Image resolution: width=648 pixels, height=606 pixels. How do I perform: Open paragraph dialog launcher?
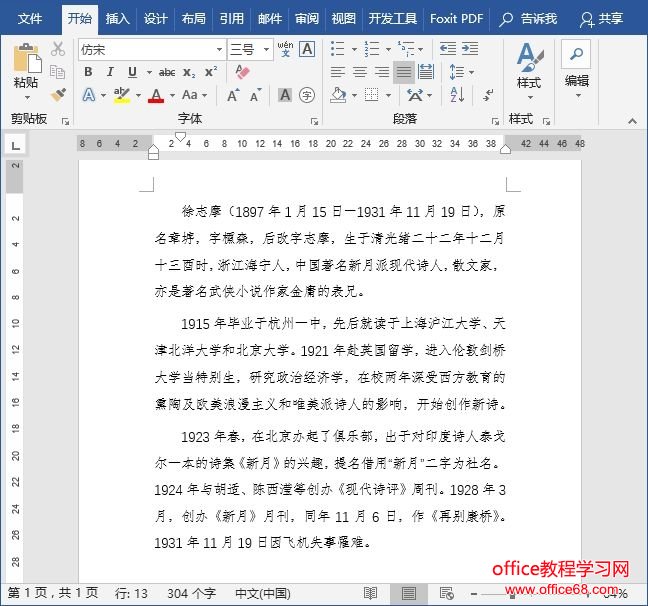(x=495, y=122)
